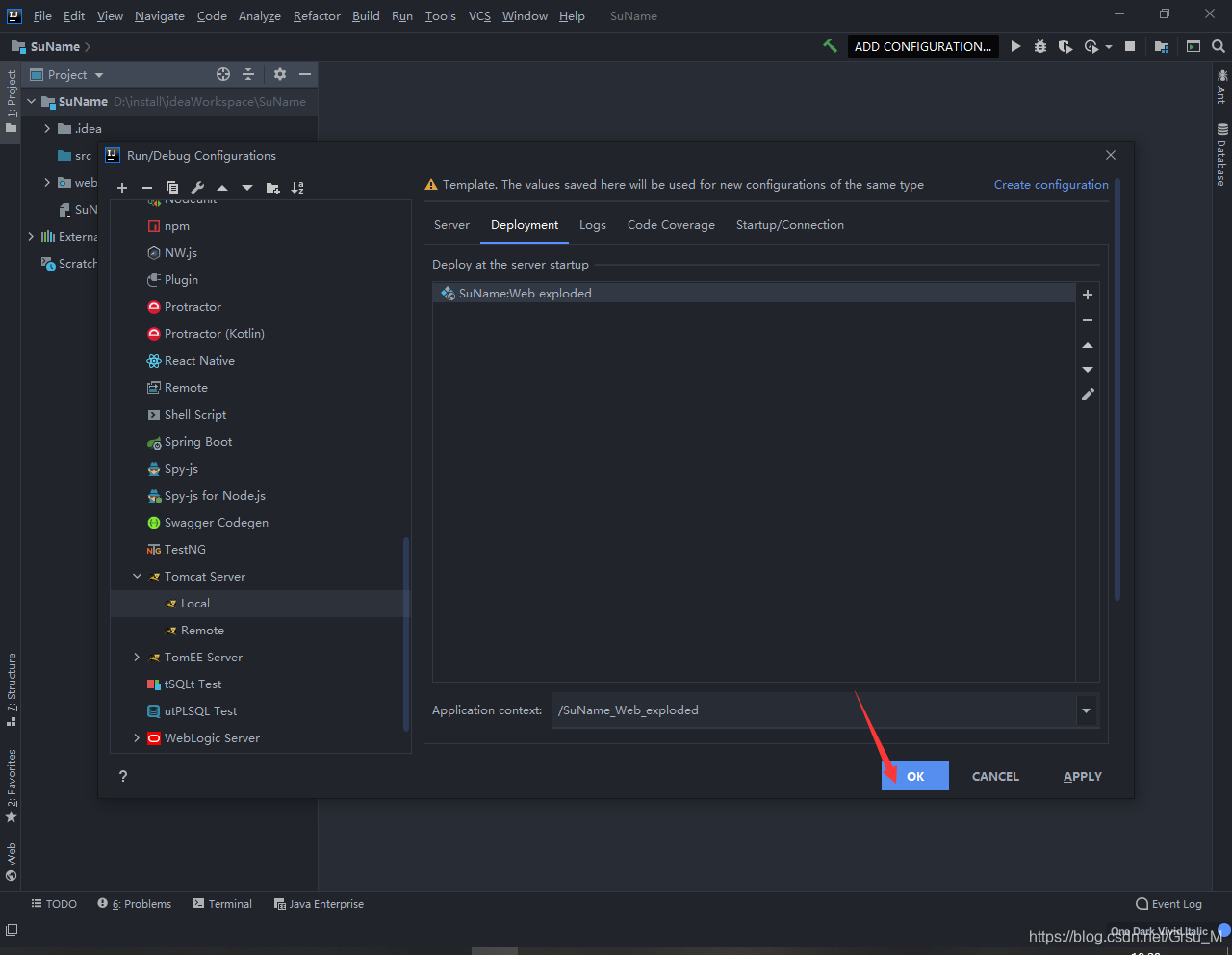
Task: Switch to the Server tab
Action: click(451, 225)
